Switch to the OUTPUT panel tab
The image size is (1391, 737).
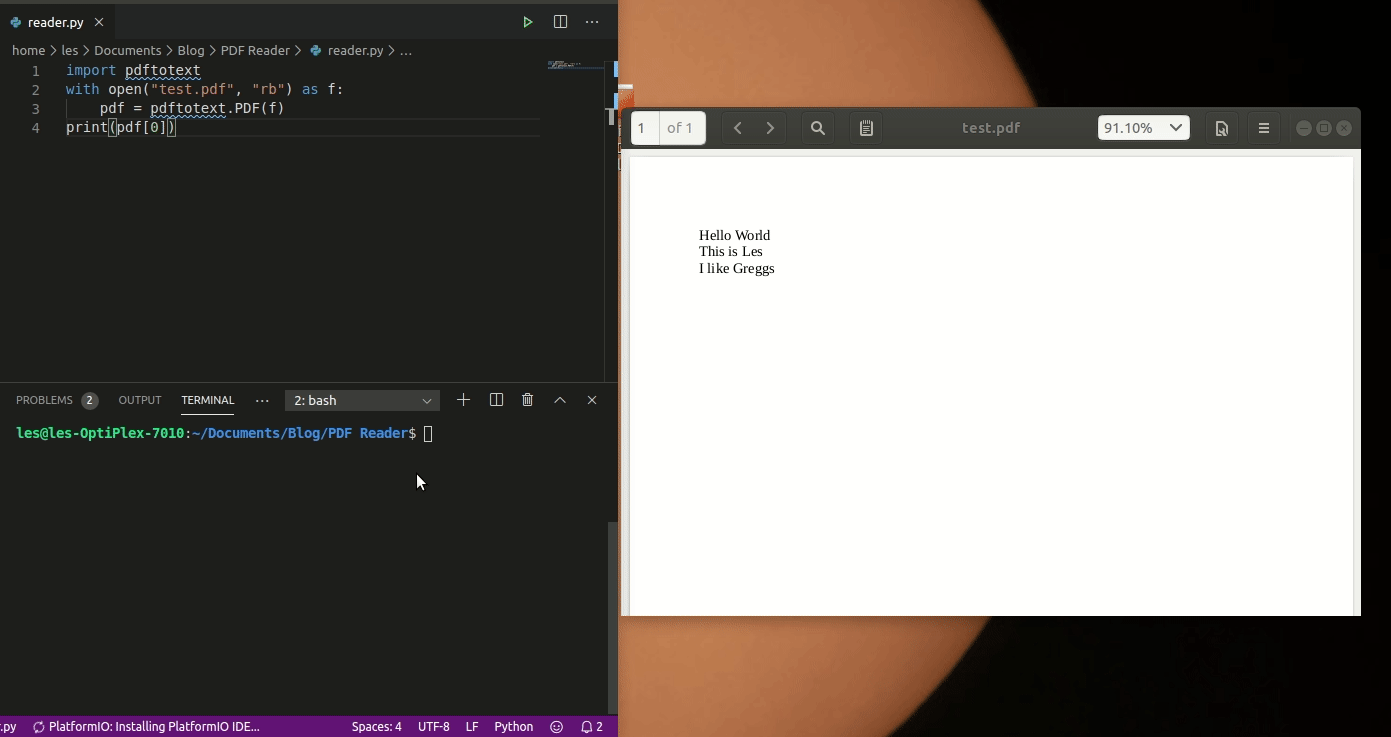tap(139, 400)
